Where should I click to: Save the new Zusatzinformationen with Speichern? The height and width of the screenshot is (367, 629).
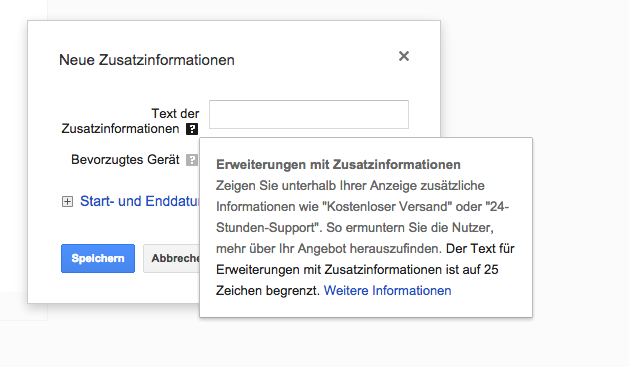(98, 258)
